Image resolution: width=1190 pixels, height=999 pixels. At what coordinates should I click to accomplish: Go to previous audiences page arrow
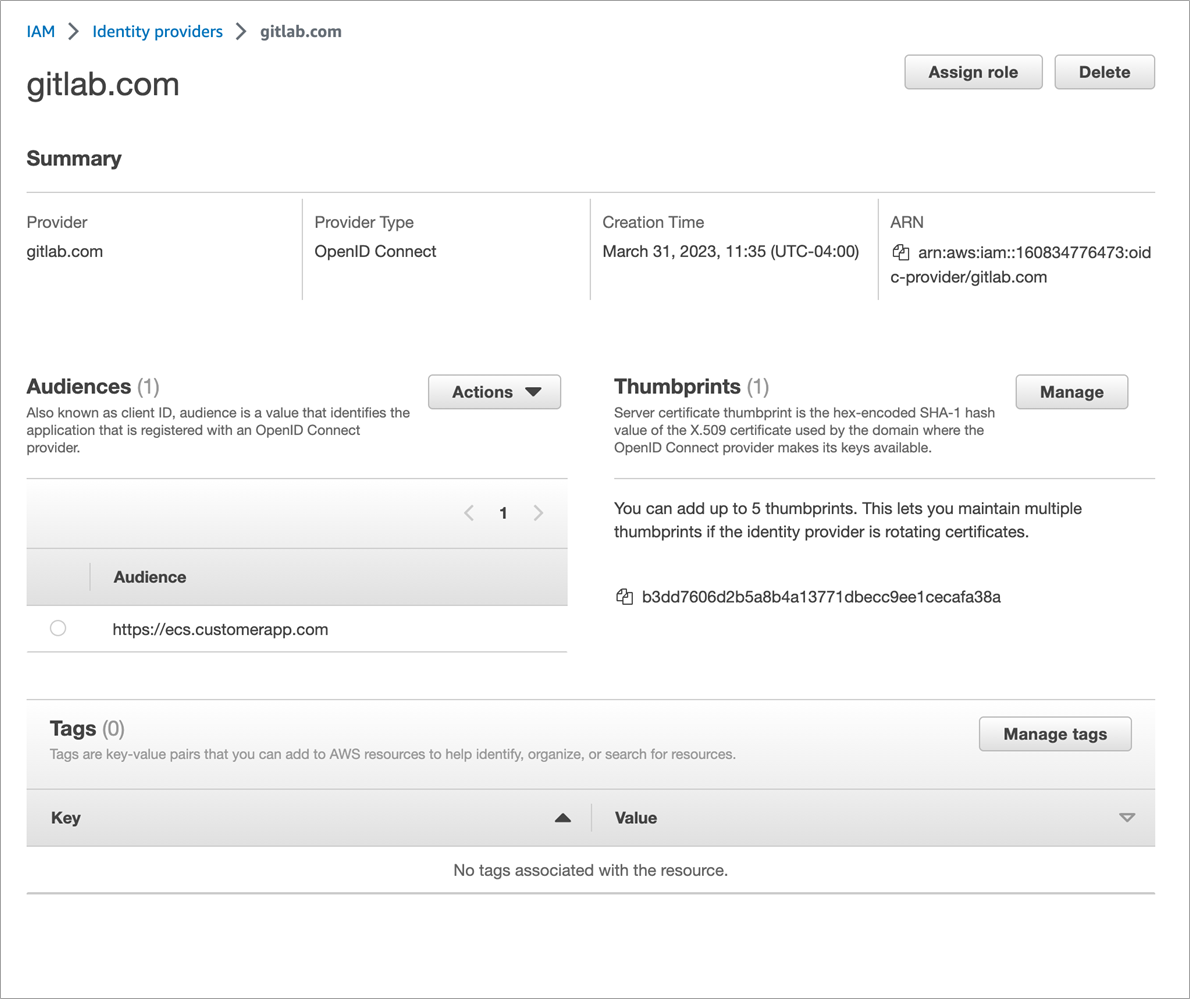(469, 513)
